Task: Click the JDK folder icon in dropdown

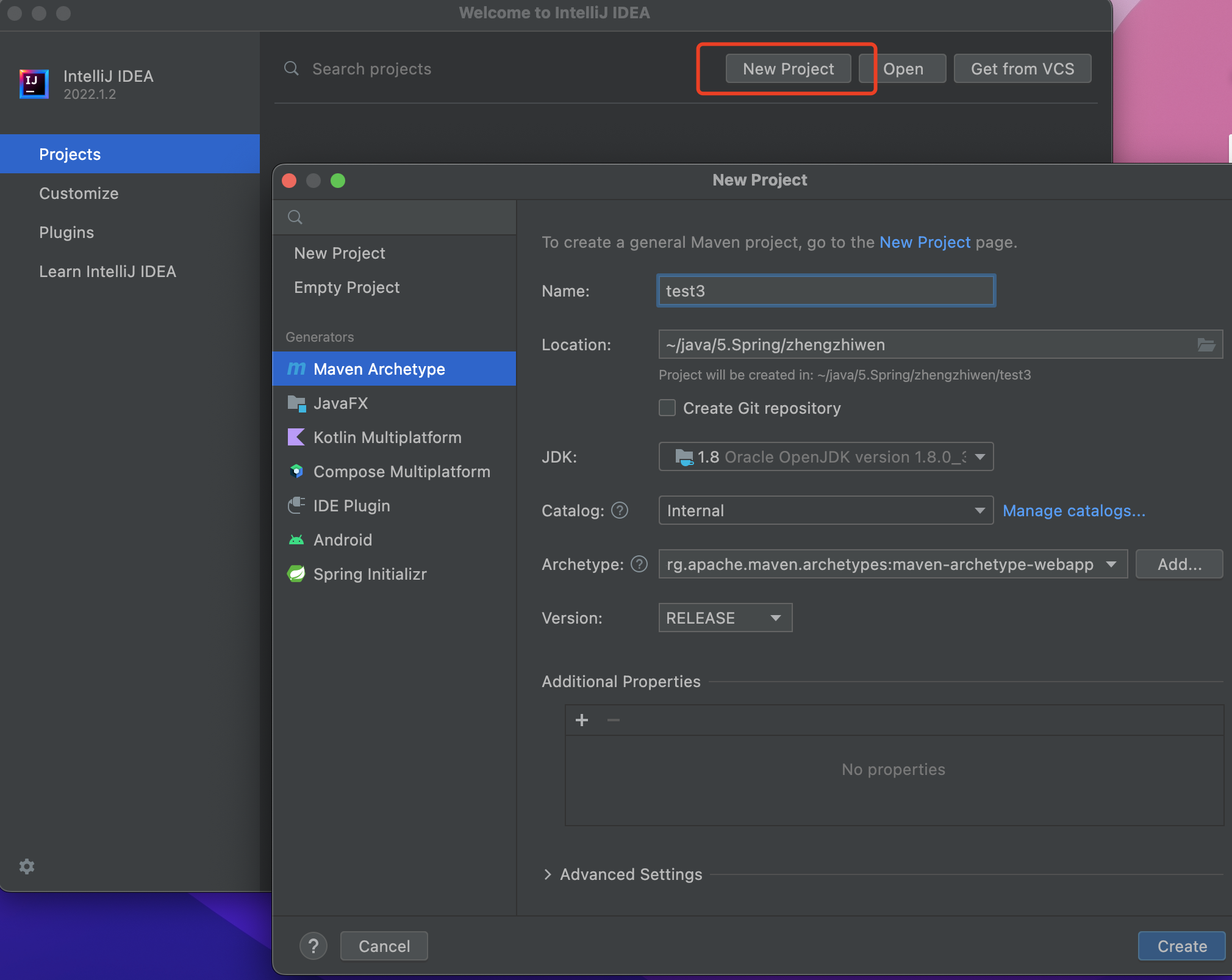Action: 684,457
